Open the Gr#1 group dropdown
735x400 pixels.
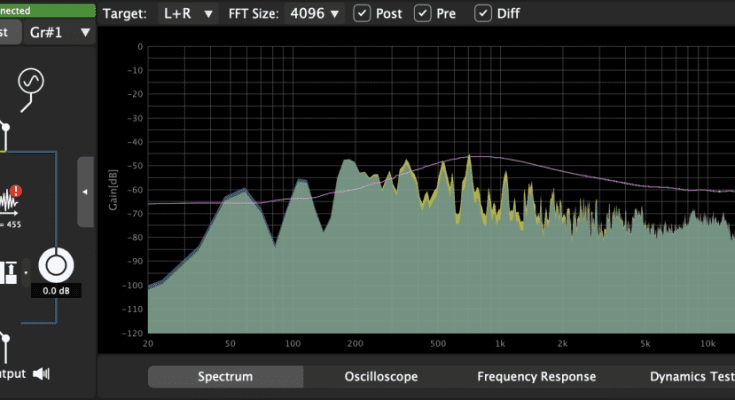59,32
